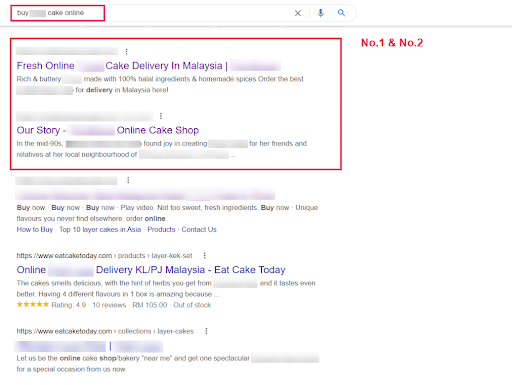
Task: Click the 'RM 105.00' price text
Action: (150, 305)
